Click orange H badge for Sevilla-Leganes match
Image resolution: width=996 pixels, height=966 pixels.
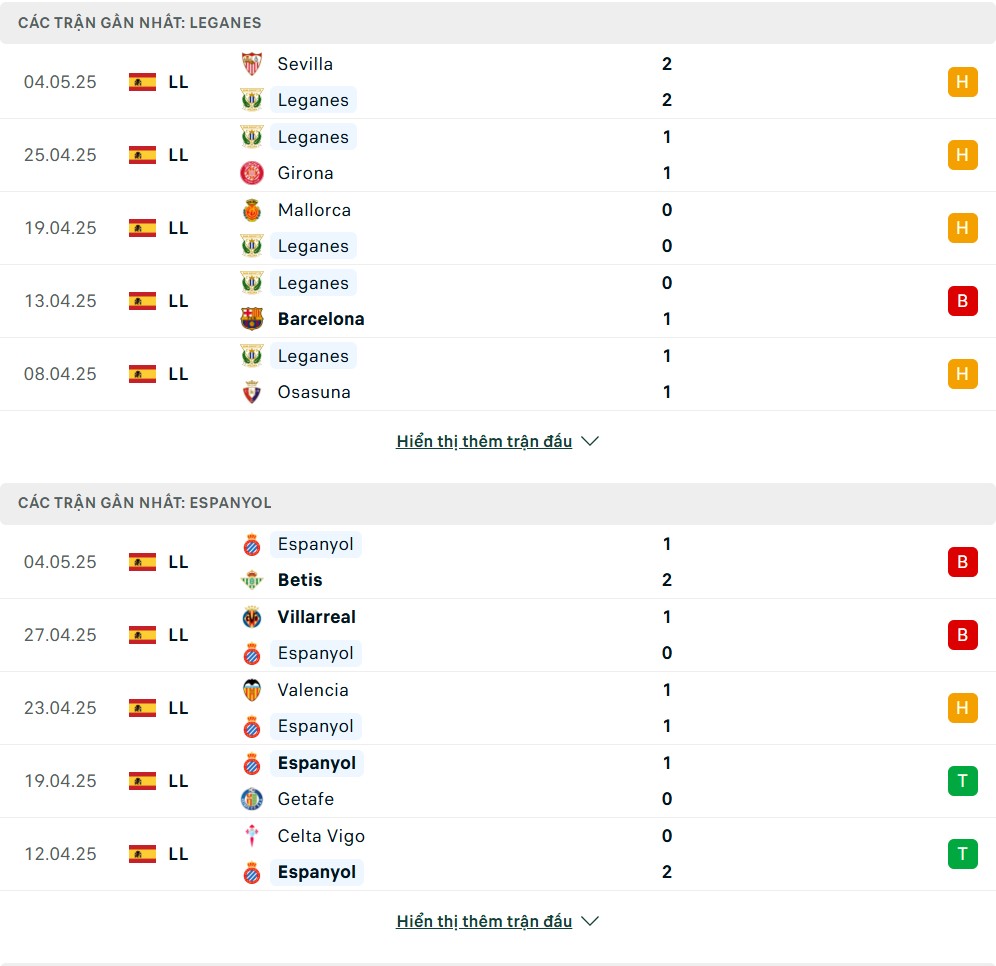[x=962, y=82]
